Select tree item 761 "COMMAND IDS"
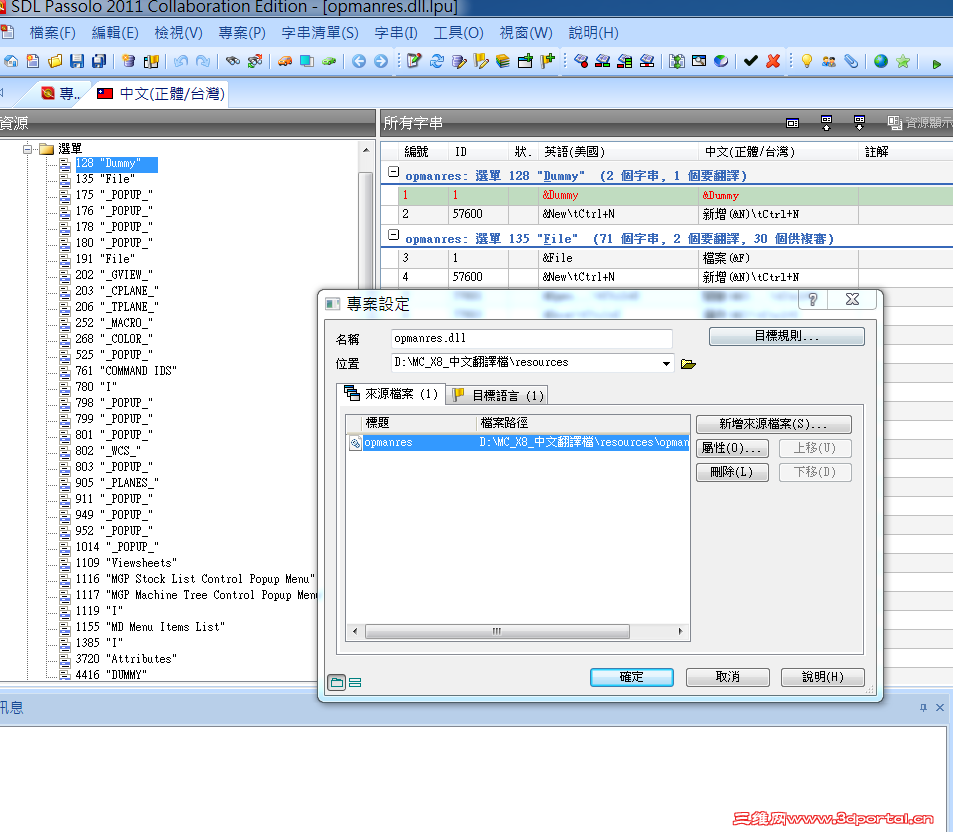The width and height of the screenshot is (953, 832). pyautogui.click(x=126, y=371)
